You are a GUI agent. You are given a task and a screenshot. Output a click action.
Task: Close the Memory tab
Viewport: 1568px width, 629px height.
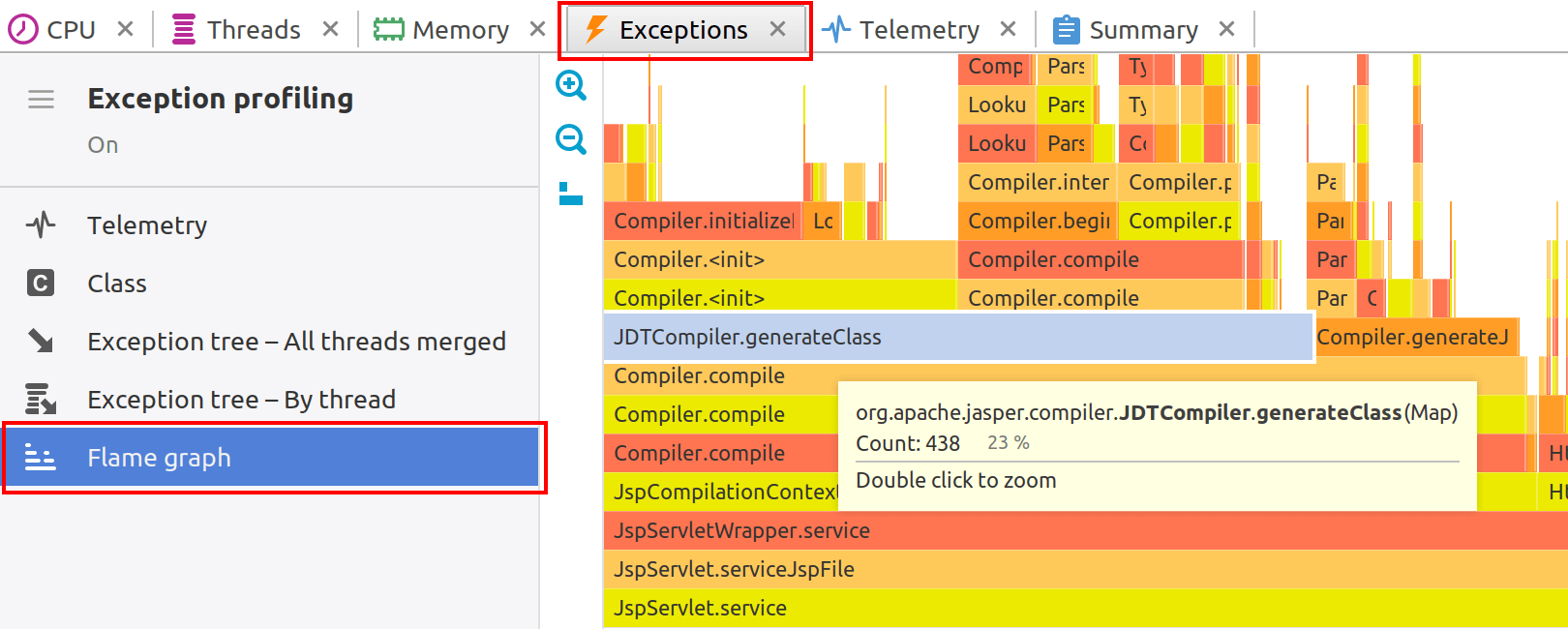pos(538,29)
